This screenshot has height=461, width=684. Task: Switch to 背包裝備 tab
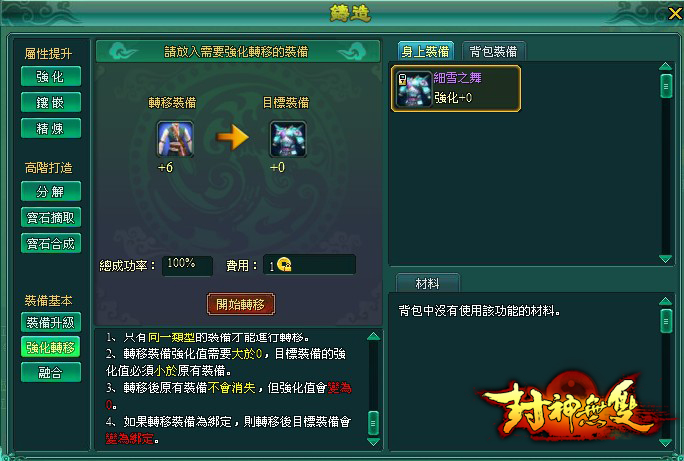pyautogui.click(x=493, y=51)
